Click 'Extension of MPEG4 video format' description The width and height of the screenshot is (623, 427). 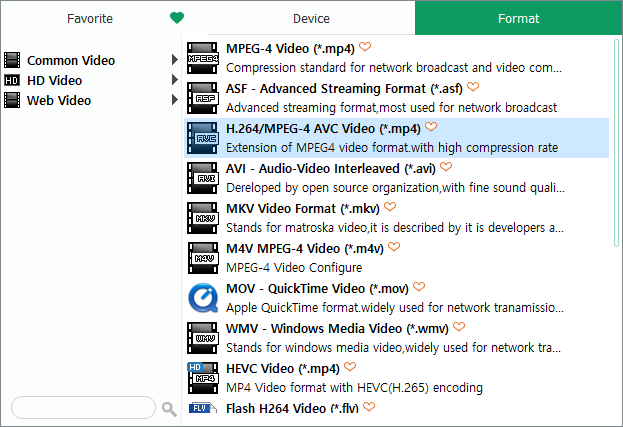(392, 148)
